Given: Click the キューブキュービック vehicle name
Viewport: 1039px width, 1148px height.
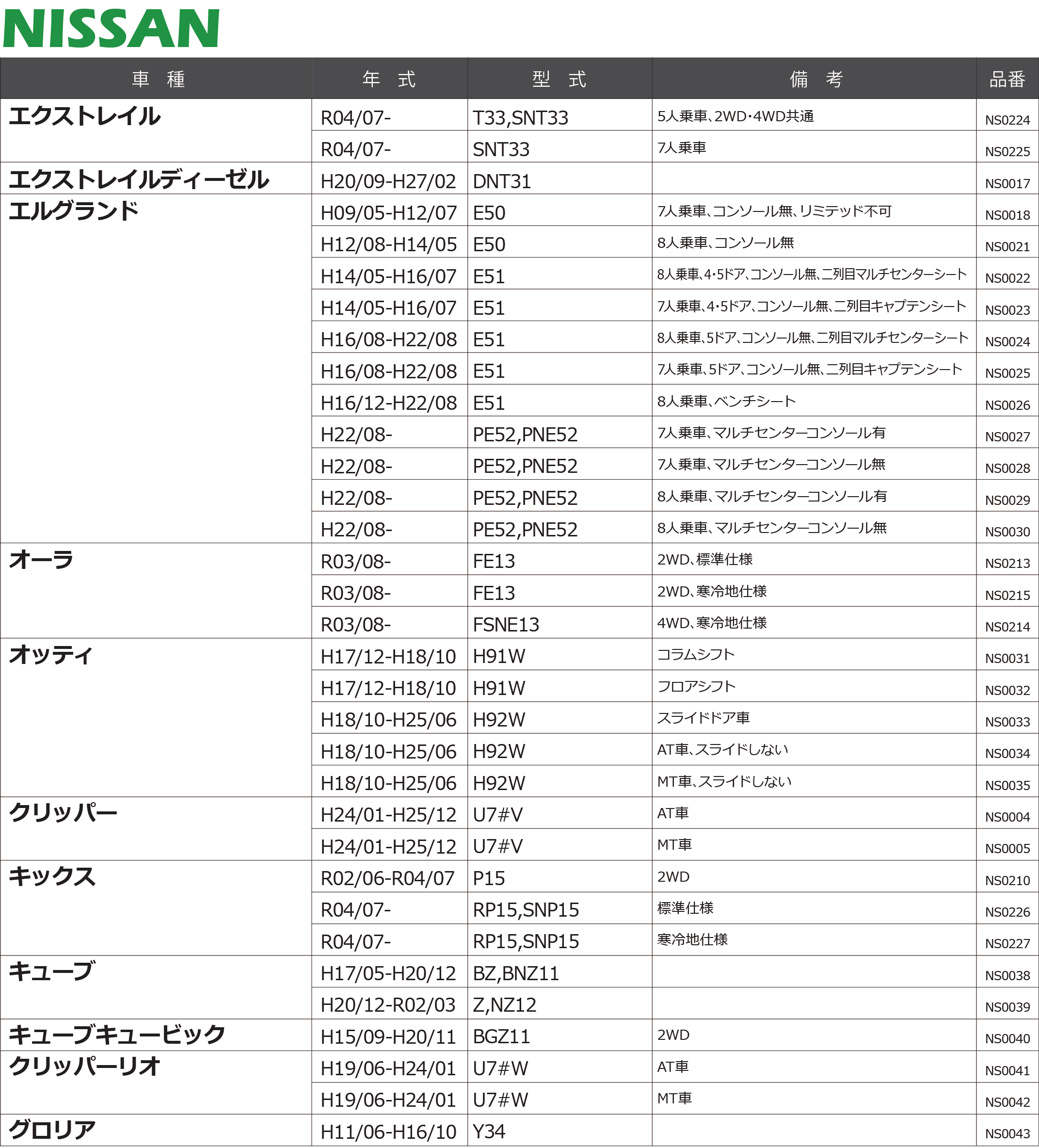Looking at the screenshot, I should (x=117, y=1035).
